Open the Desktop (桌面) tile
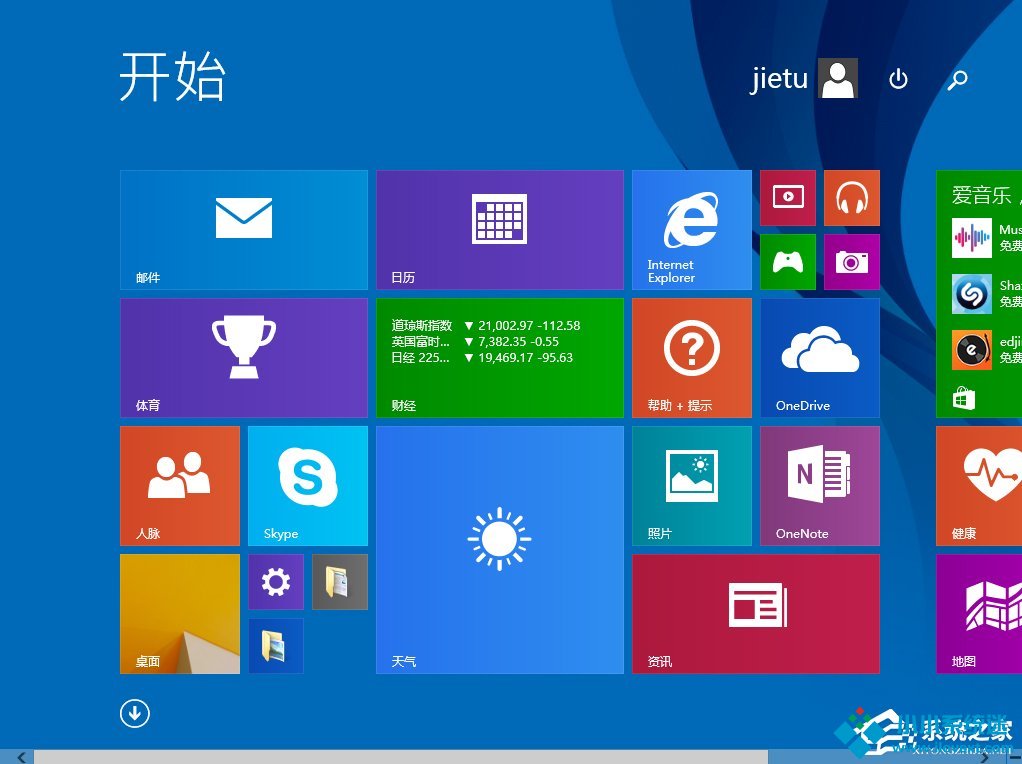Screen dimensions: 1022x764 (x=180, y=613)
